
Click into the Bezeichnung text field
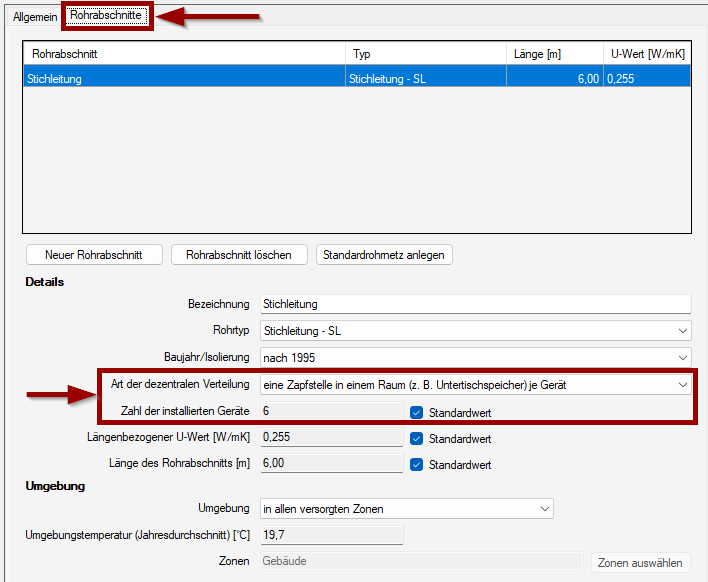pyautogui.click(x=474, y=304)
